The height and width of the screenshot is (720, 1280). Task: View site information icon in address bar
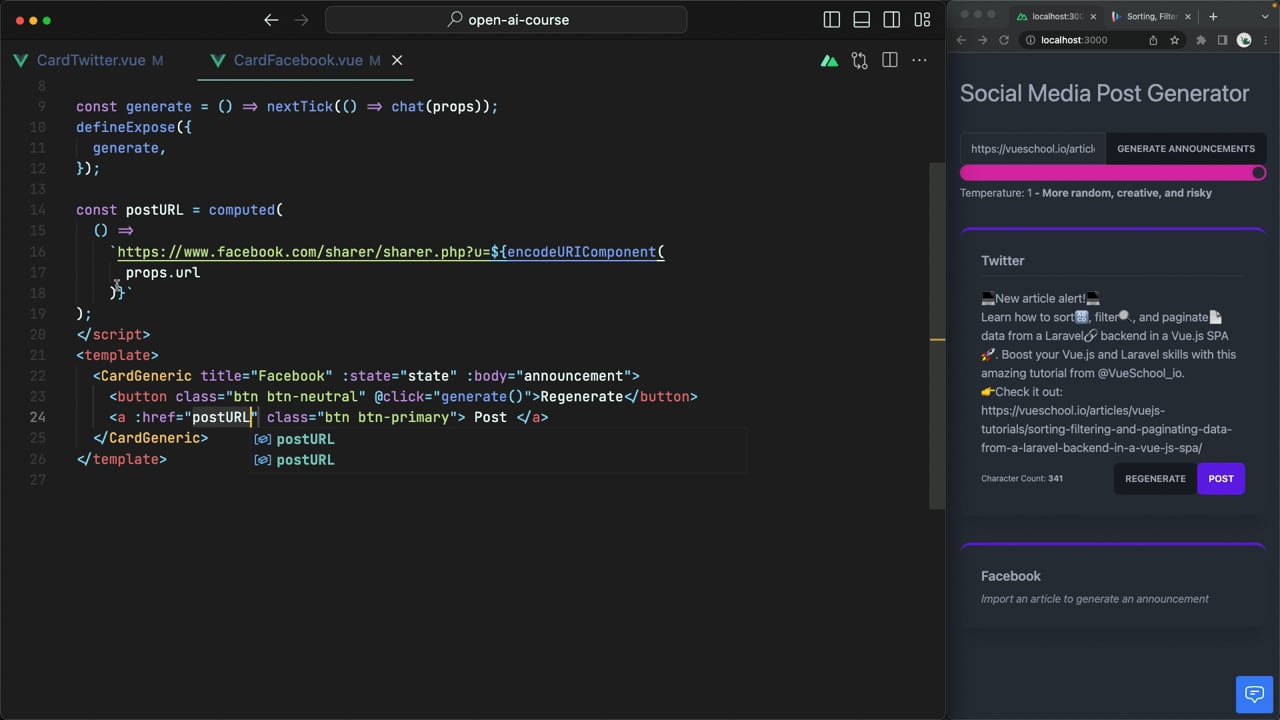point(1030,40)
